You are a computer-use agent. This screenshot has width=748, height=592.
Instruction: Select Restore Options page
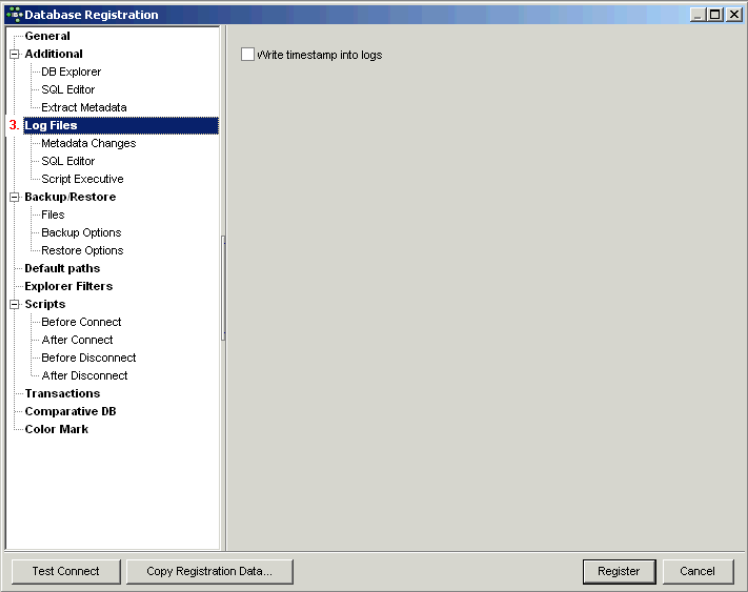pos(82,250)
